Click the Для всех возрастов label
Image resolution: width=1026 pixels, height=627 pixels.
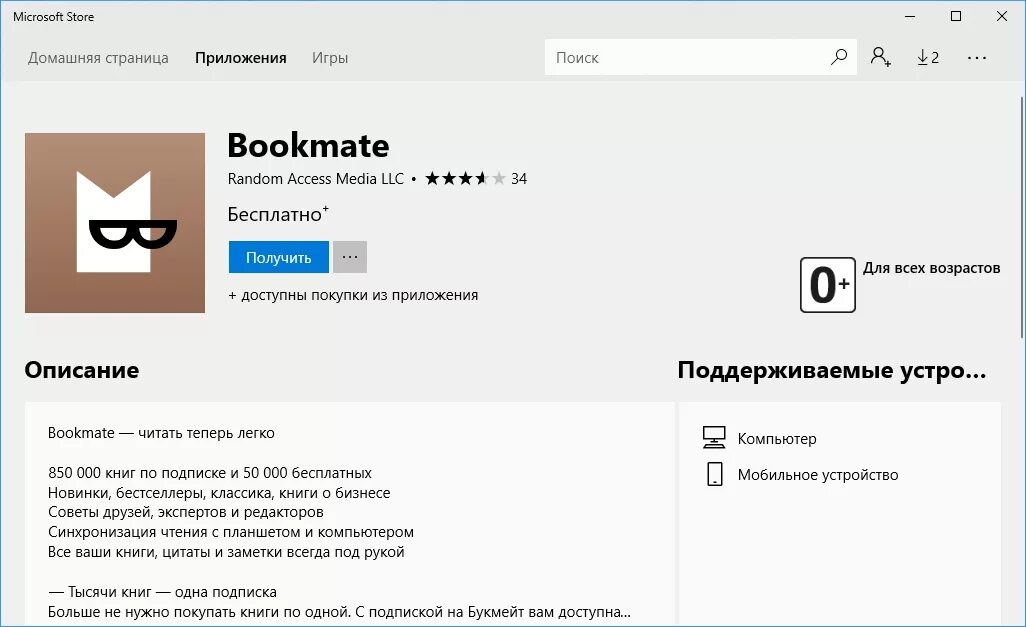(931, 268)
